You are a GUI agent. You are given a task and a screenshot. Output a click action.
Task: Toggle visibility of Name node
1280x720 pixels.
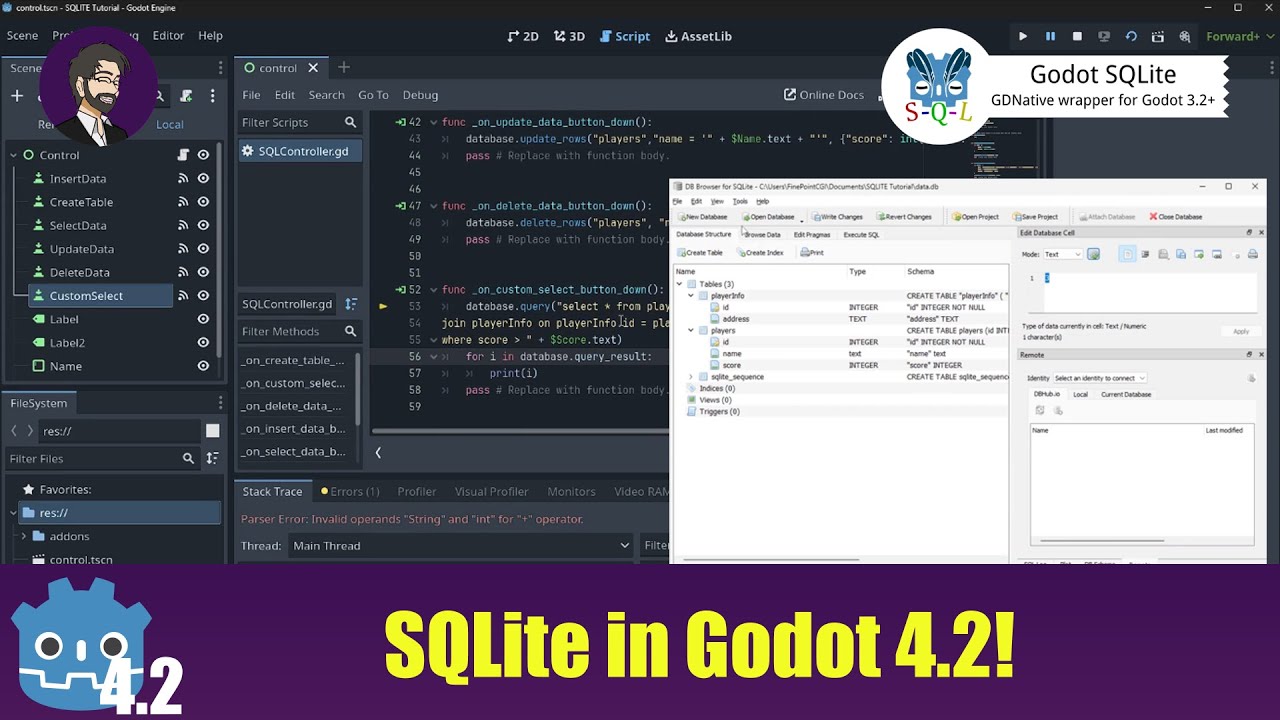pos(203,366)
